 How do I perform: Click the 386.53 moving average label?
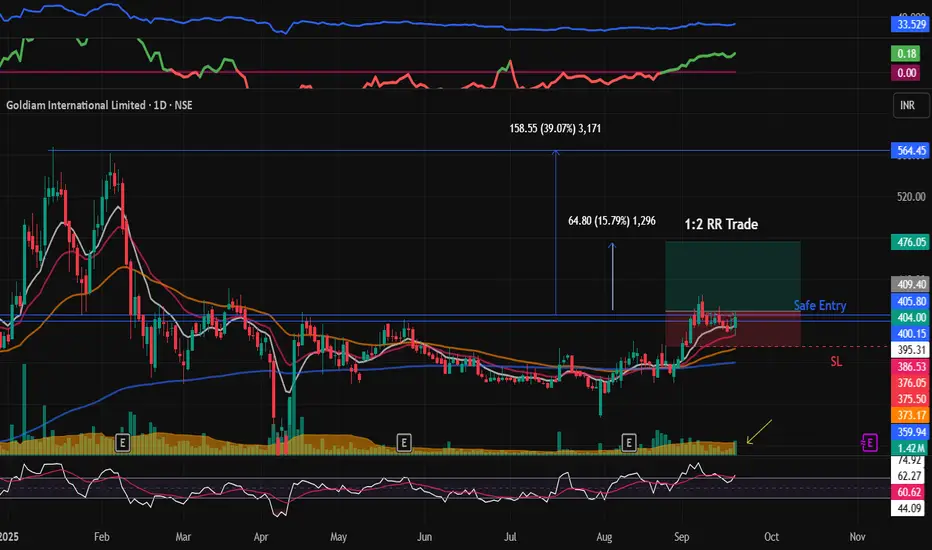[911, 366]
